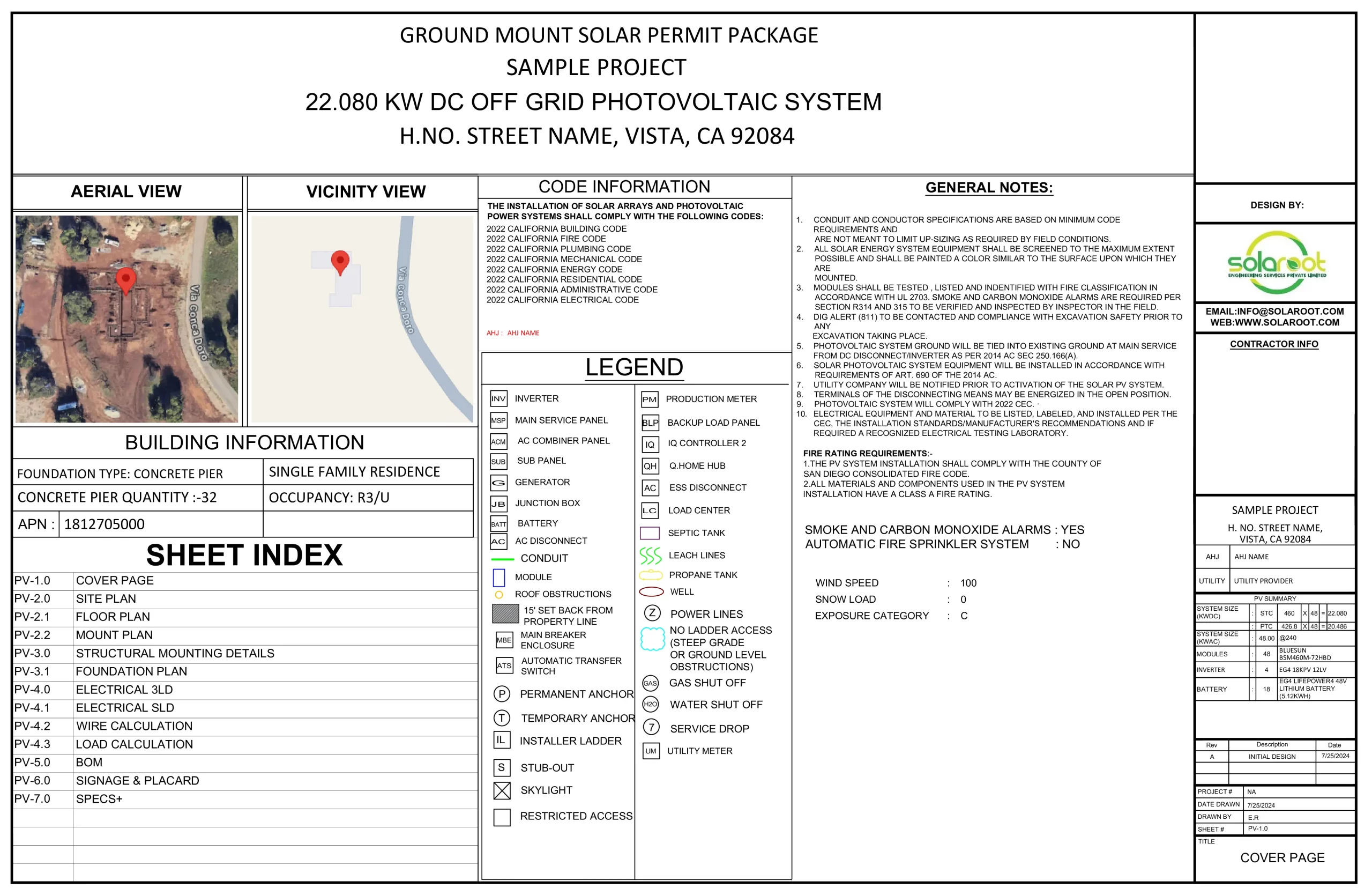Select PV-5.0 BOM index row
The height and width of the screenshot is (888, 1372).
[245, 763]
